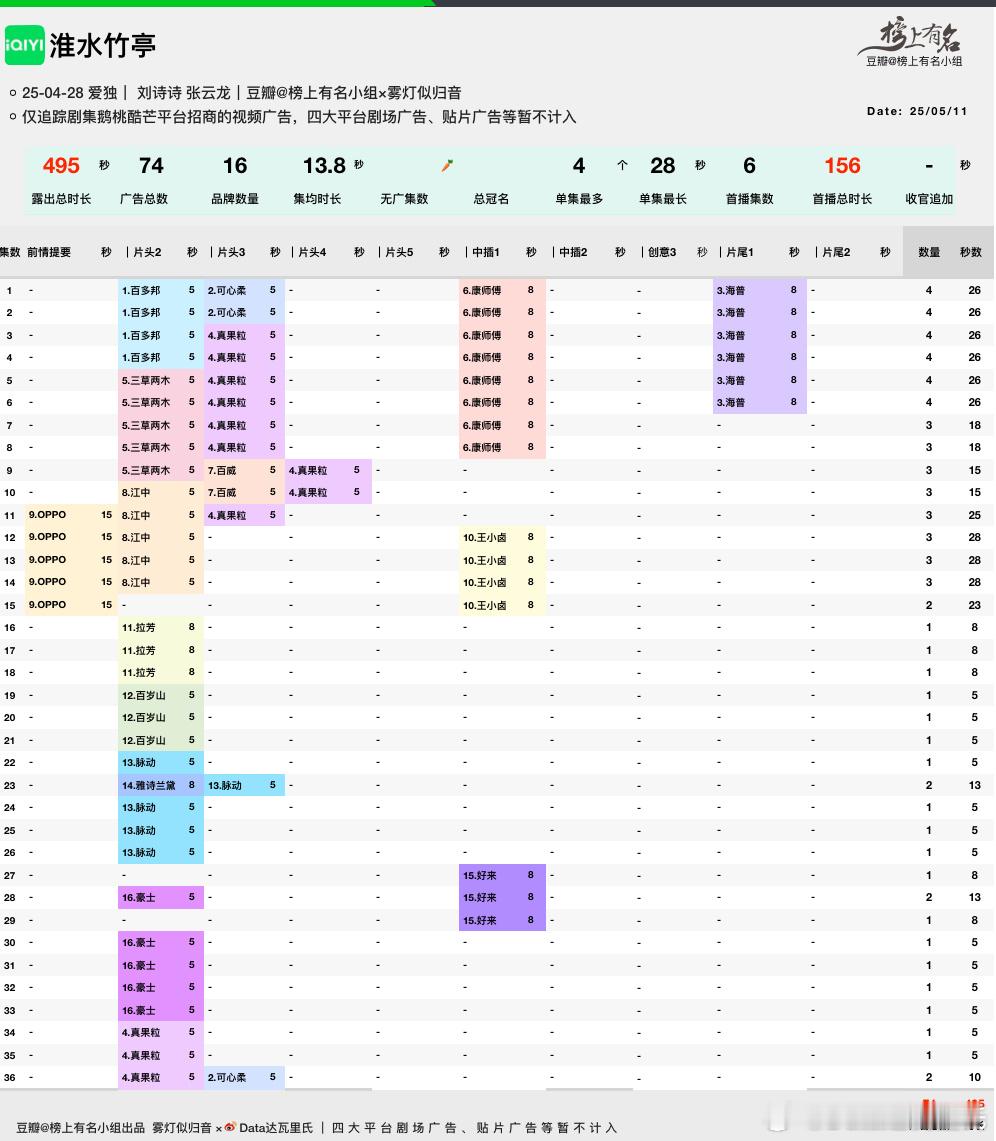Click the 片尾1 column header
Viewport: 996px width, 1141px height.
(740, 252)
